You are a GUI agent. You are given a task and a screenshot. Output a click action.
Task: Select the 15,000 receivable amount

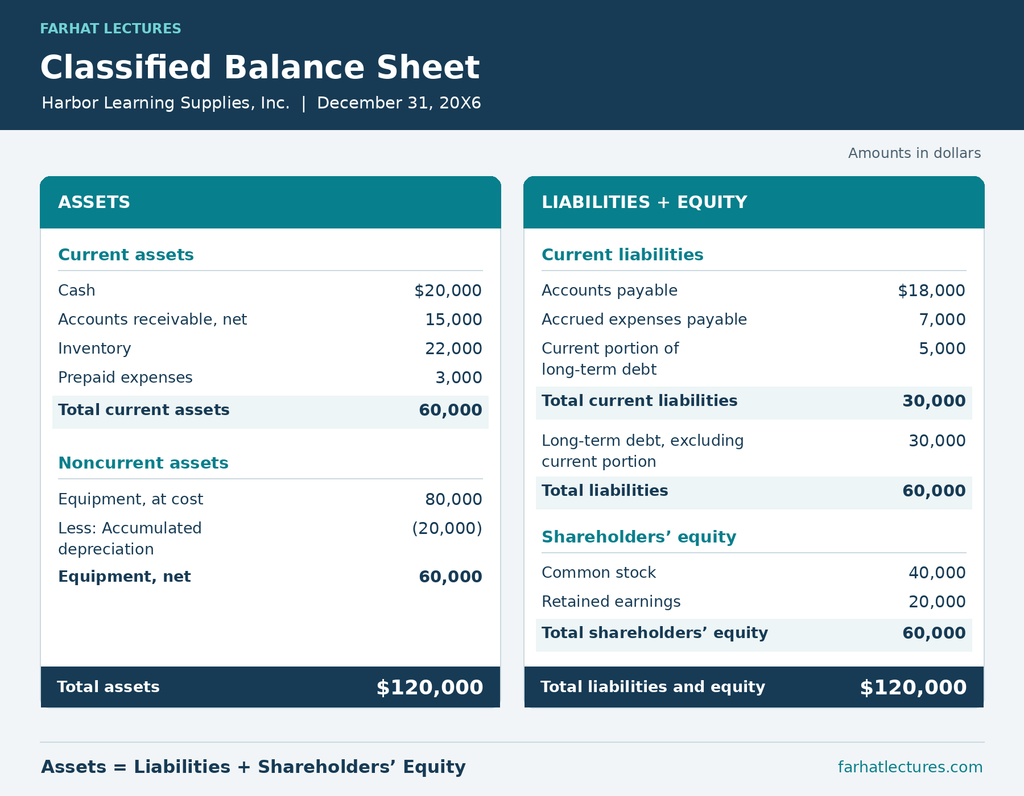click(453, 320)
